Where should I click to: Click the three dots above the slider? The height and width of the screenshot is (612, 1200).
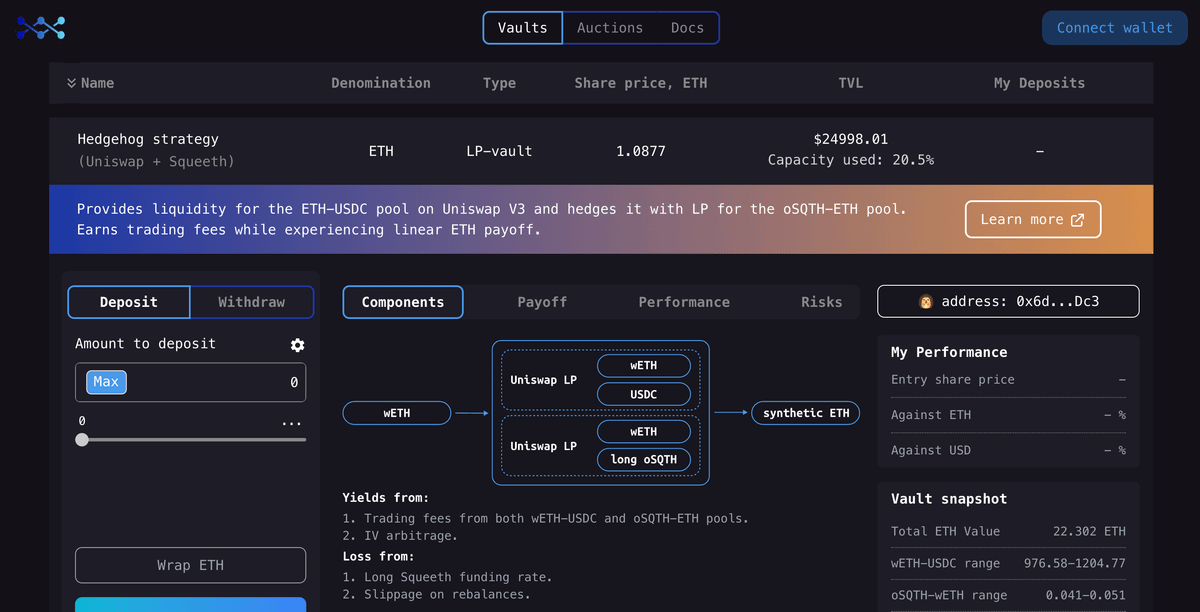coord(291,422)
